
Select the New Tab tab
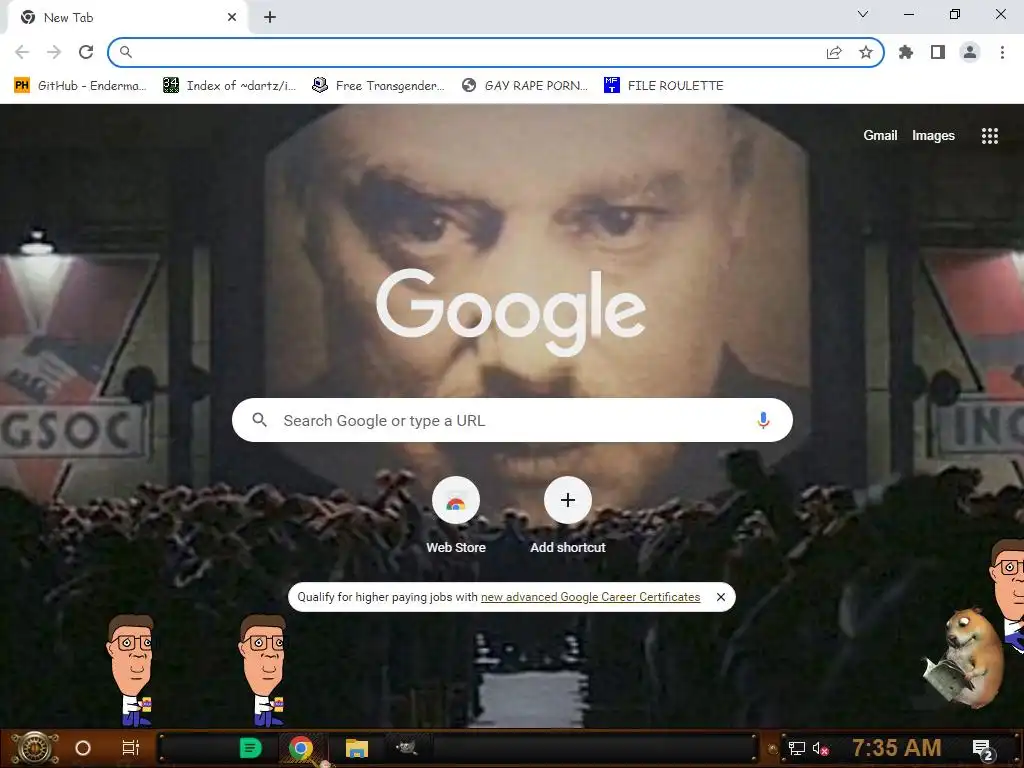(127, 18)
